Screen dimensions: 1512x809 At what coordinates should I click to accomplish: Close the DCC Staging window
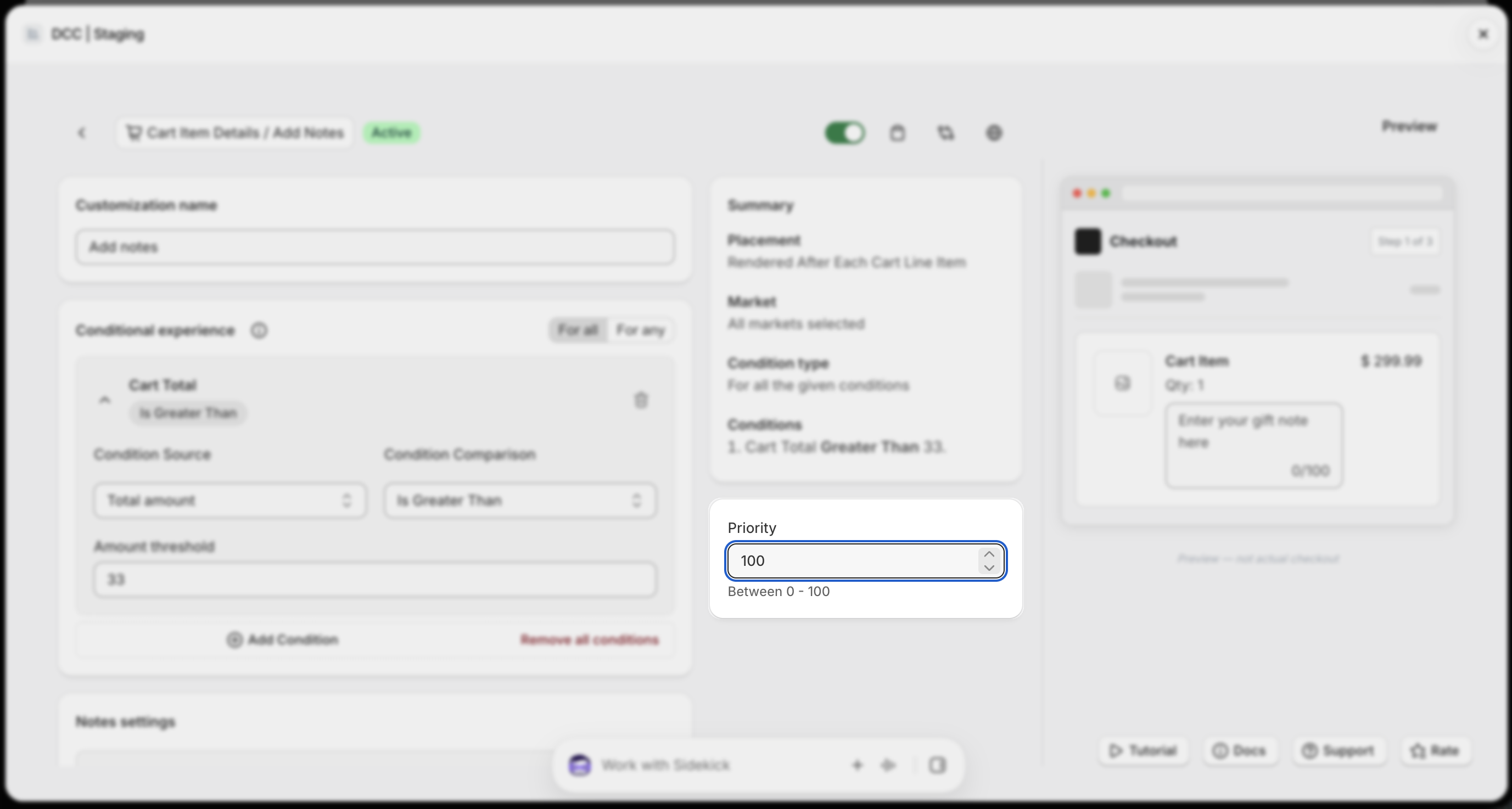point(1483,34)
